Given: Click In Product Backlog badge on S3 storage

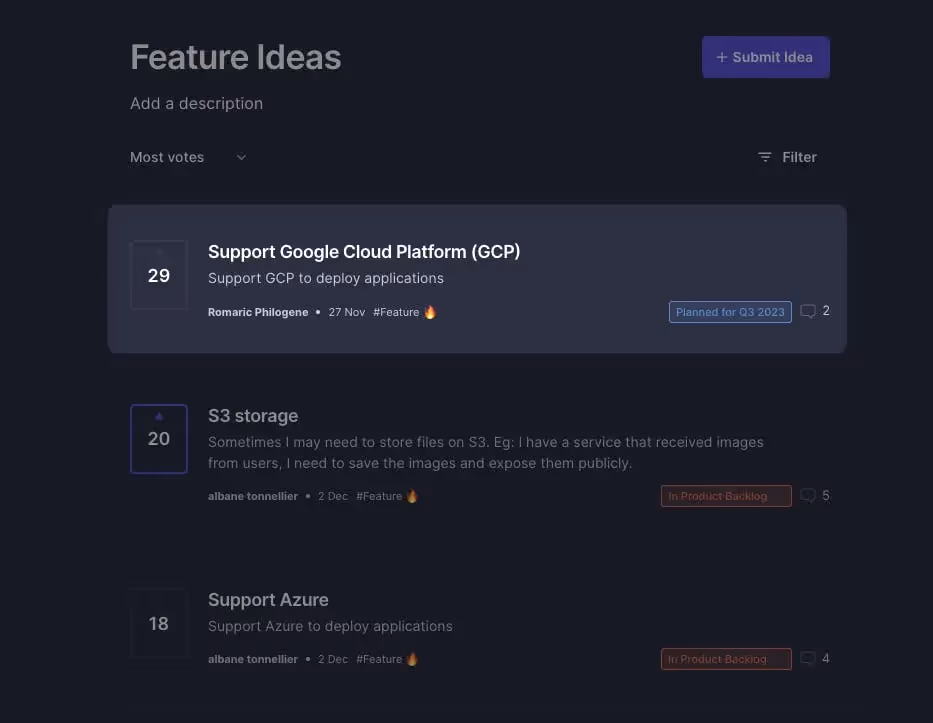Looking at the screenshot, I should [x=725, y=495].
